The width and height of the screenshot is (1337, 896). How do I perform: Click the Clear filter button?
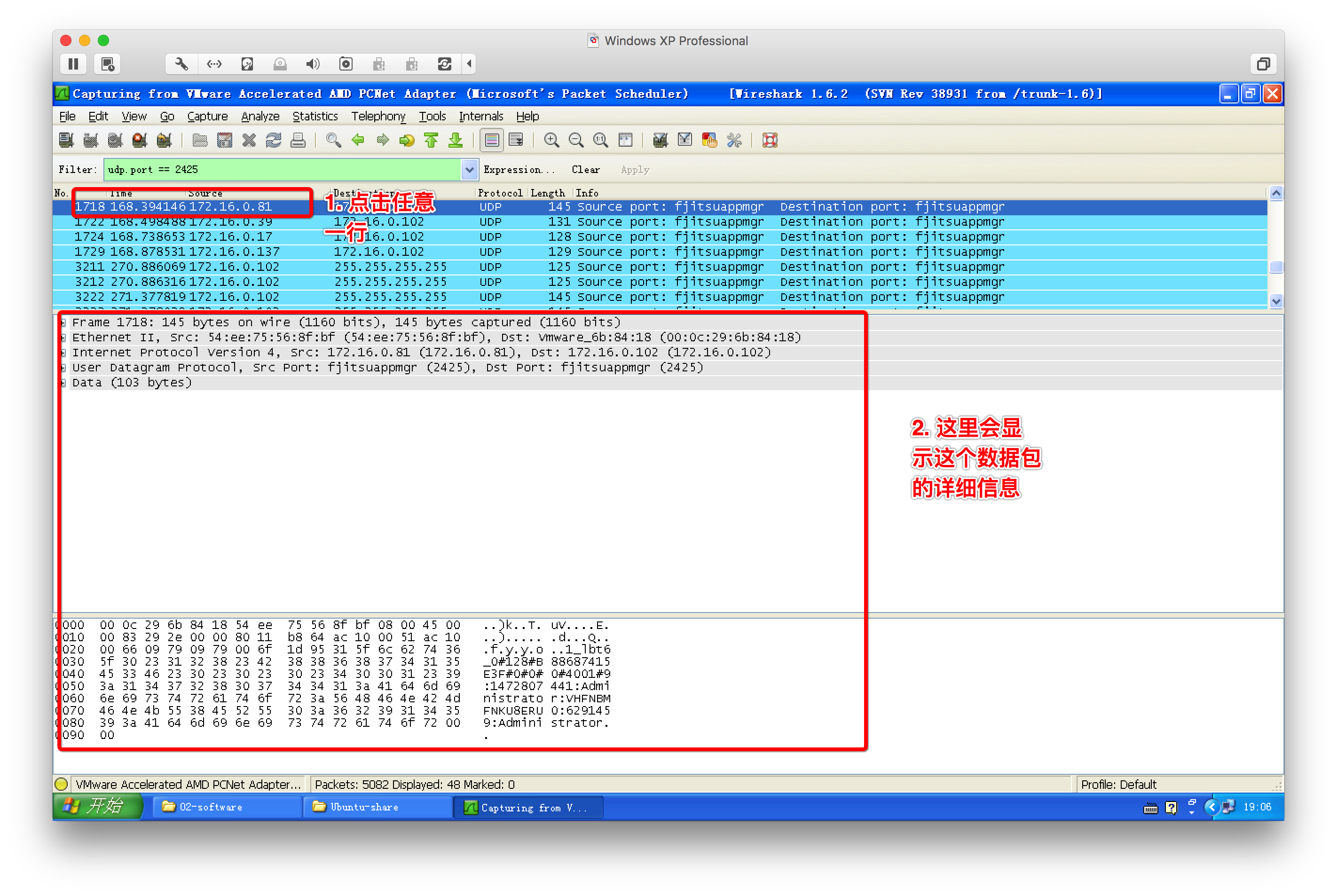[585, 170]
